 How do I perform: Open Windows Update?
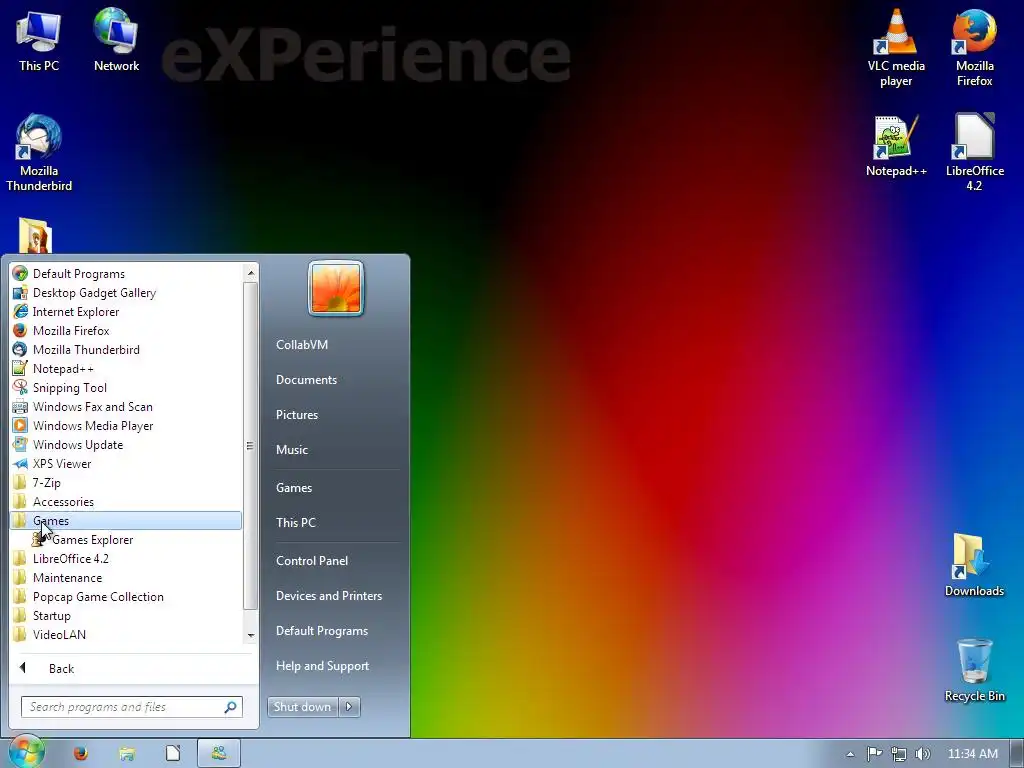coord(126,444)
